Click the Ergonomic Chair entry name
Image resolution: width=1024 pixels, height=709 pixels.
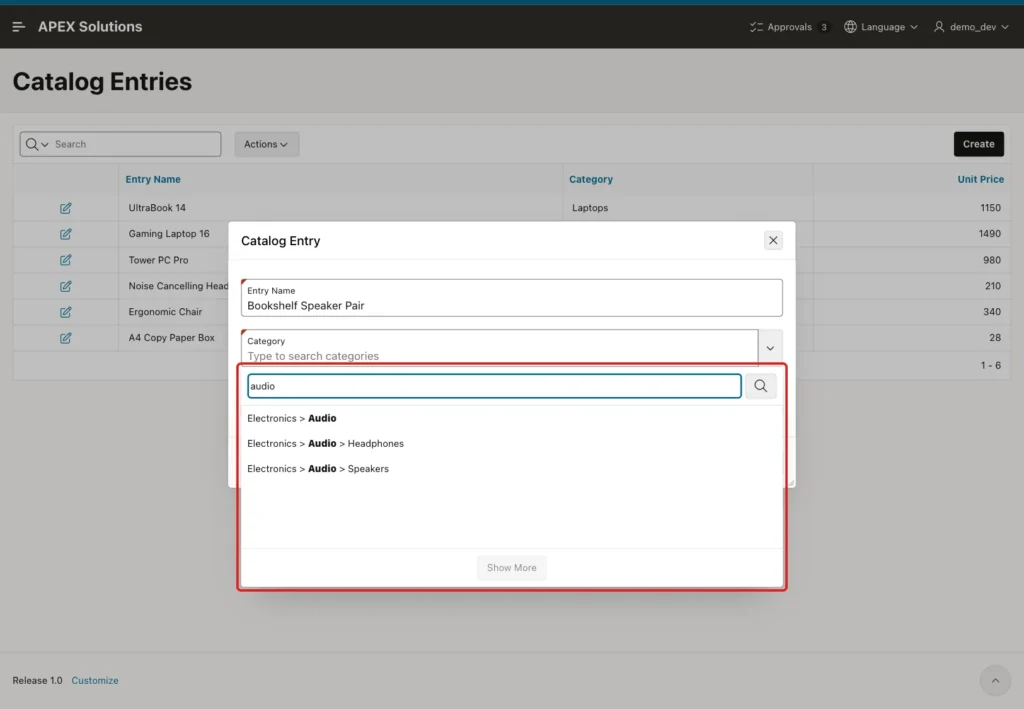pos(165,312)
